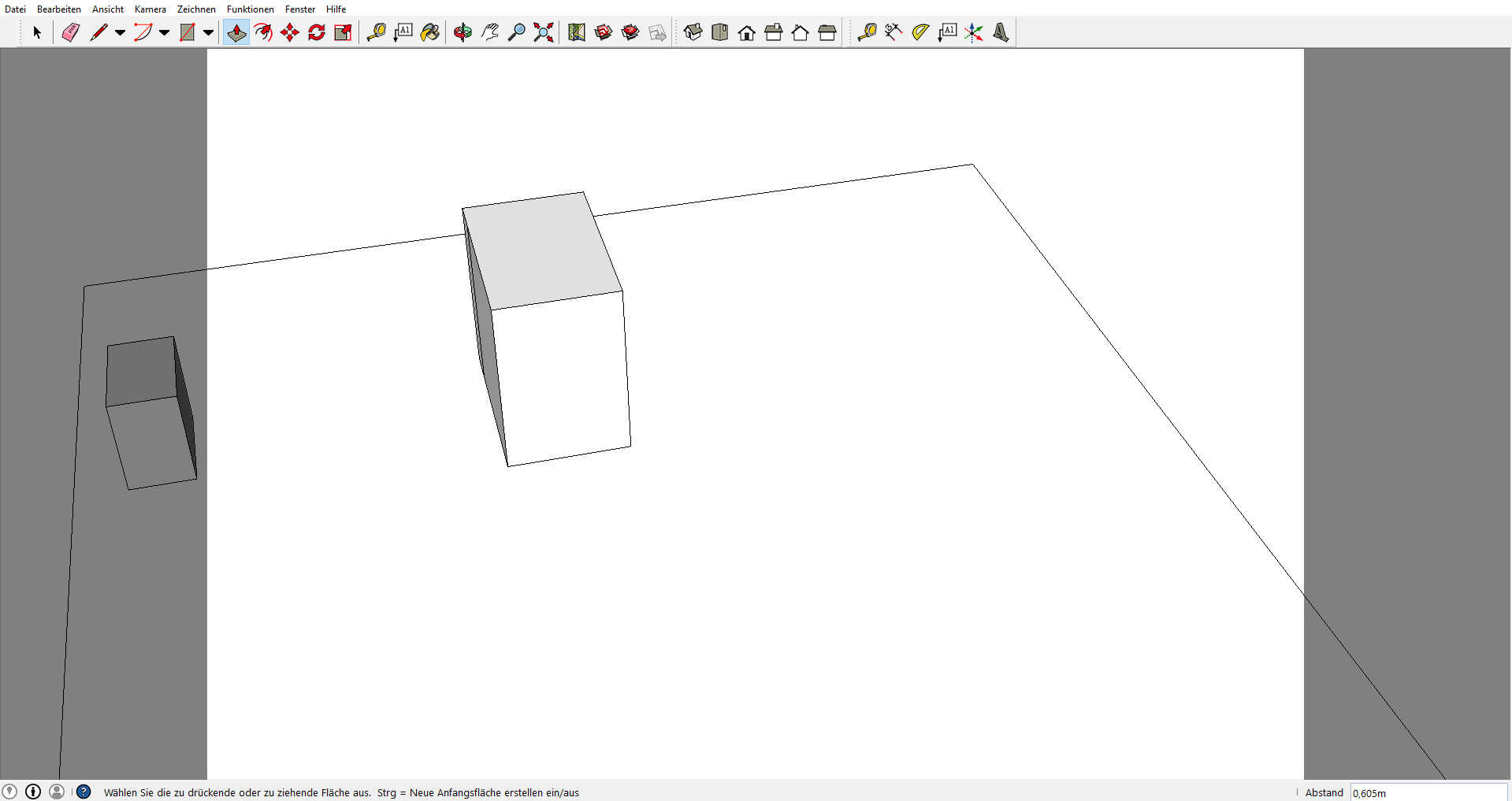Screen dimensions: 1512x801
Task: Expand the arc tool dropdown arrow
Action: [164, 32]
